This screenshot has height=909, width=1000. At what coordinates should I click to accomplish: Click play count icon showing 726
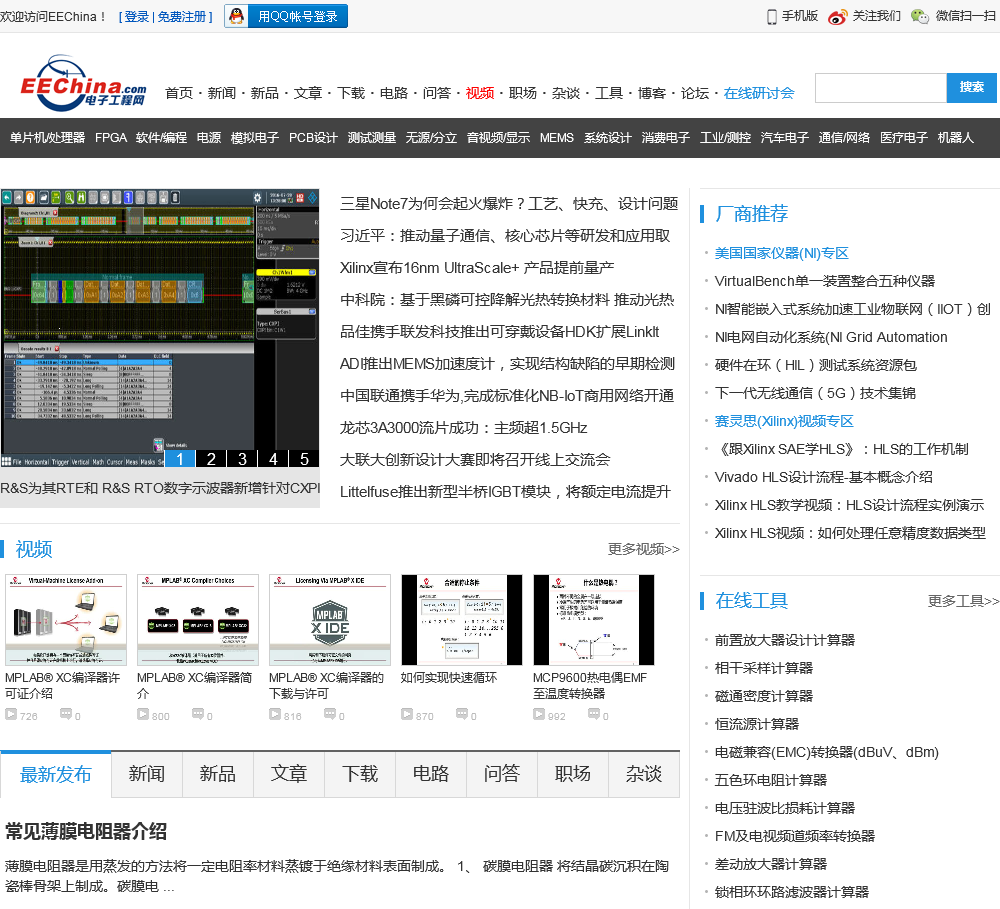[x=11, y=714]
